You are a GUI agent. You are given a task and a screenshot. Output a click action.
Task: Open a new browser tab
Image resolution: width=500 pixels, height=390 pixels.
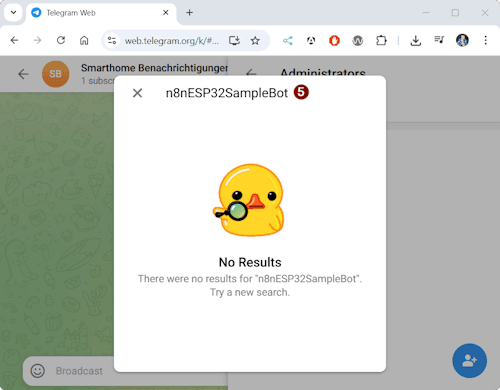coord(190,13)
